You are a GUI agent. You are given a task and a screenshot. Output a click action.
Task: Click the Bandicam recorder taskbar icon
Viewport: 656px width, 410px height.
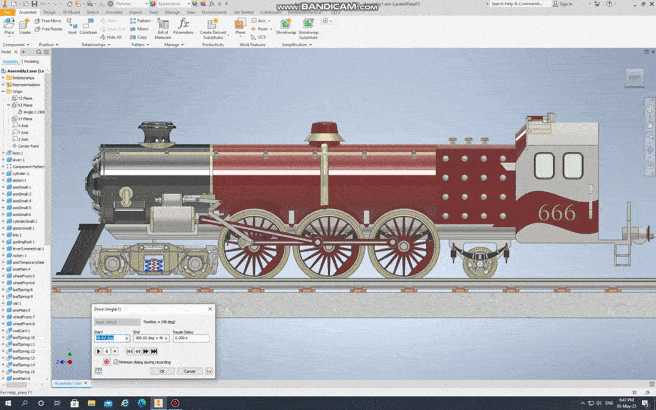pyautogui.click(x=175, y=403)
